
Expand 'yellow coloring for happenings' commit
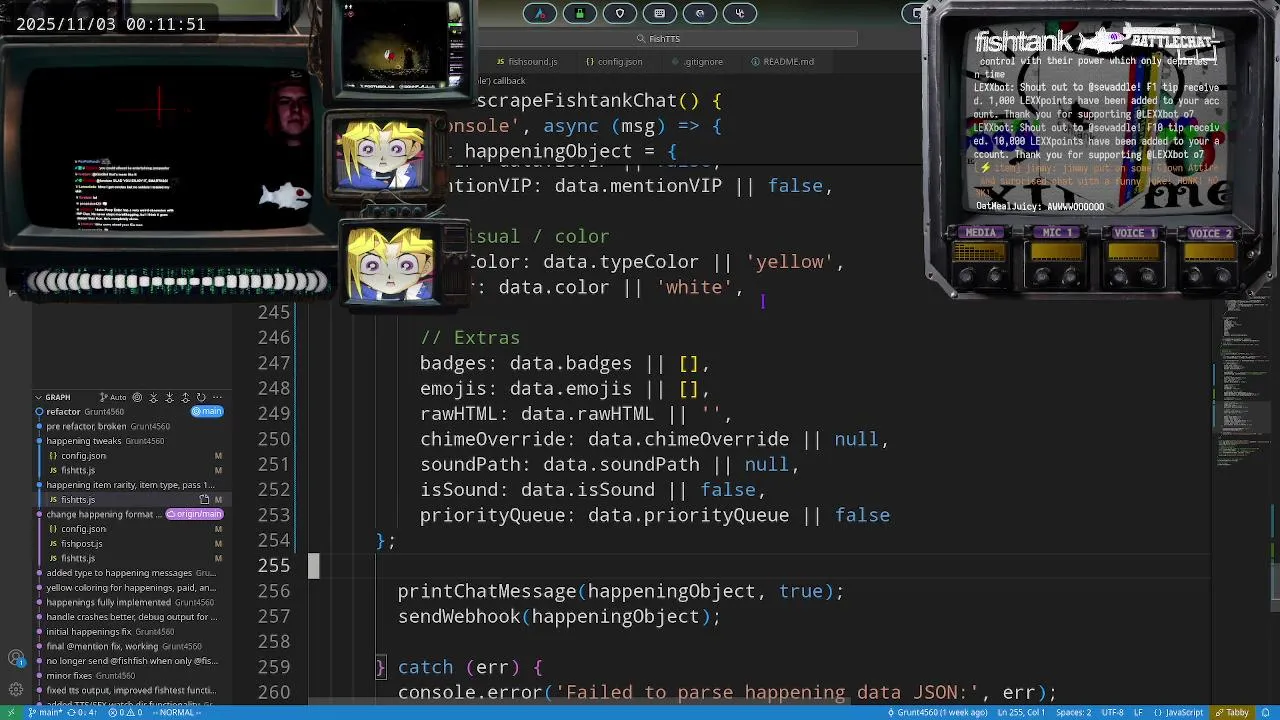point(130,588)
